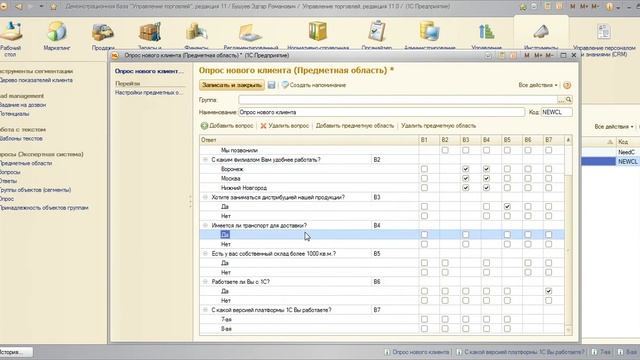Open Все действия dropdown in background list window

pyautogui.click(x=614, y=127)
